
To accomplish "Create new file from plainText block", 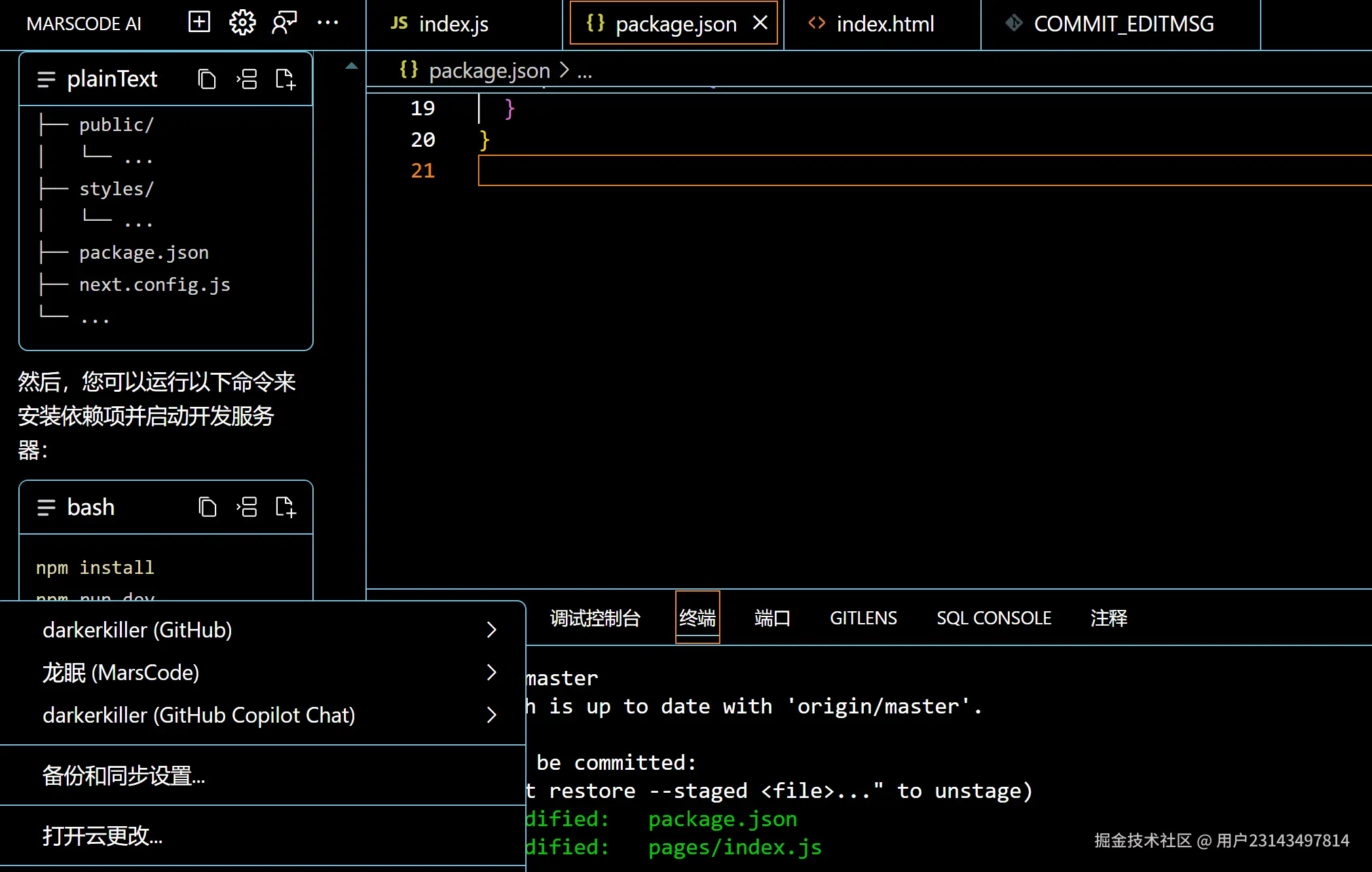I will [286, 79].
